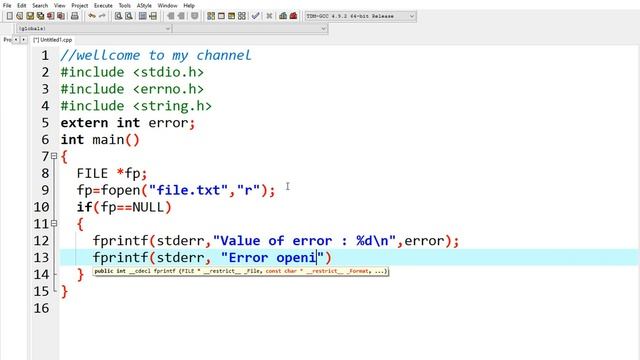This screenshot has width=640, height=360.
Task: Click the red Delete profiling information icon
Action: (x=293, y=16)
